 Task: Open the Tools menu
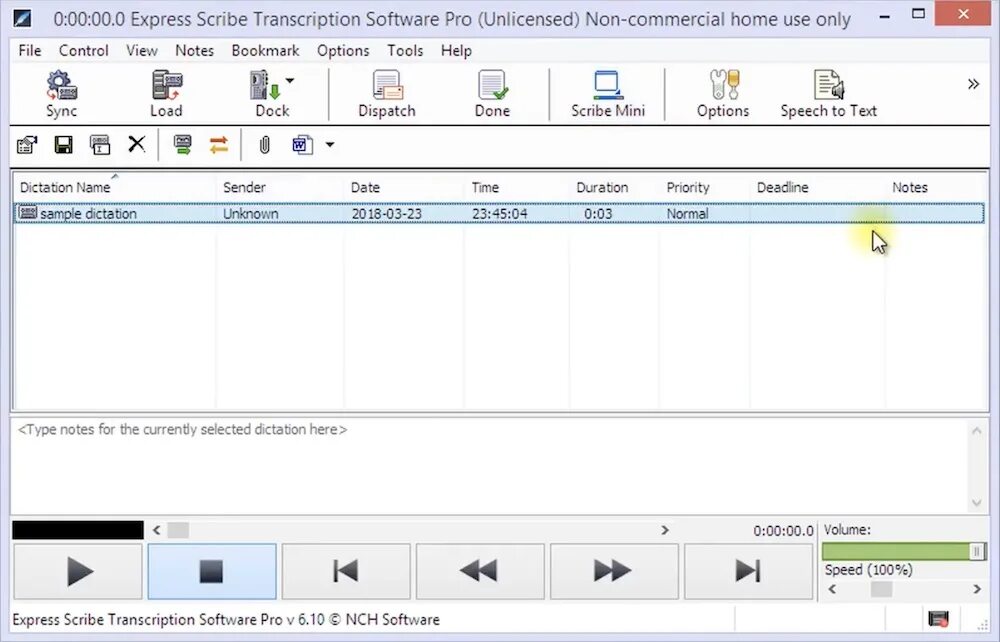[x=405, y=50]
